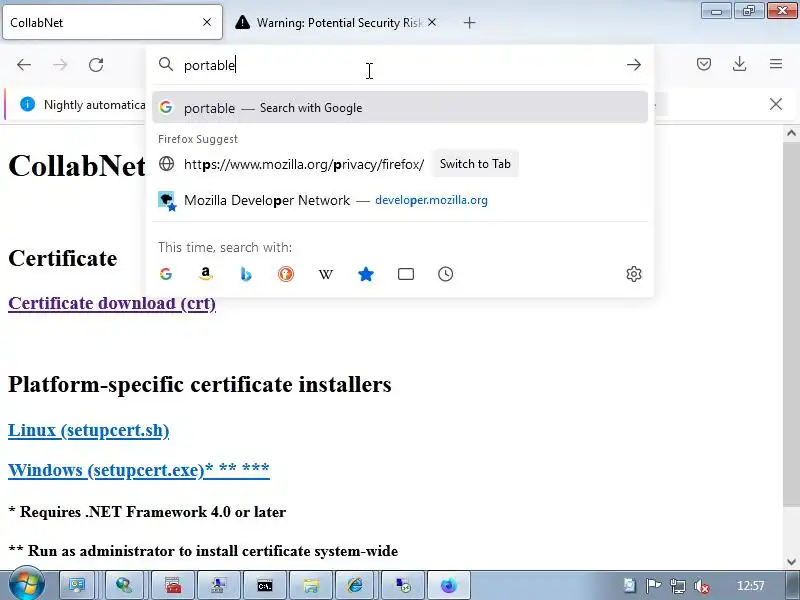Launch Internet Explorer from taskbar

coord(355,586)
